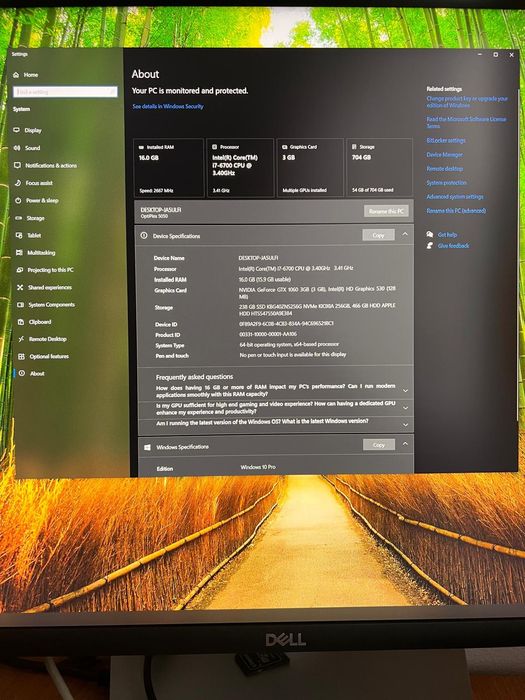Click the Home icon in Settings sidebar

click(x=17, y=75)
